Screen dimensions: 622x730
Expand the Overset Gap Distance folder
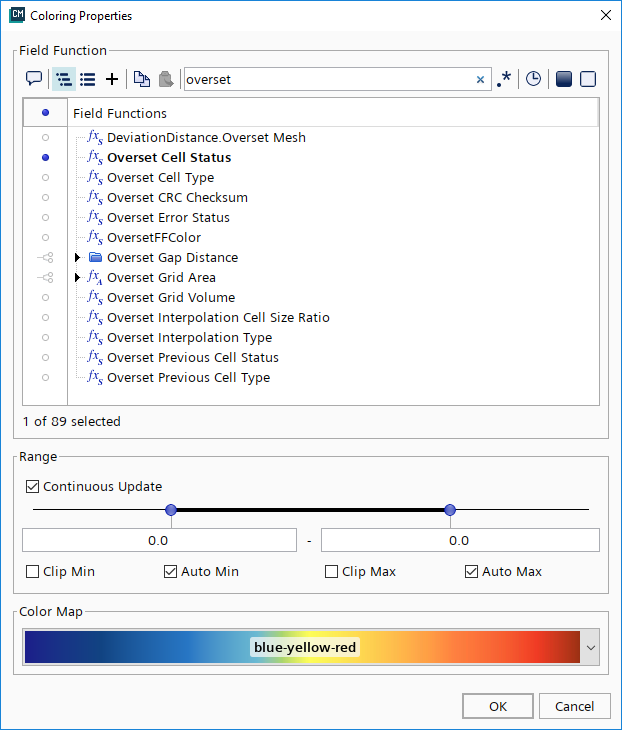click(x=80, y=258)
